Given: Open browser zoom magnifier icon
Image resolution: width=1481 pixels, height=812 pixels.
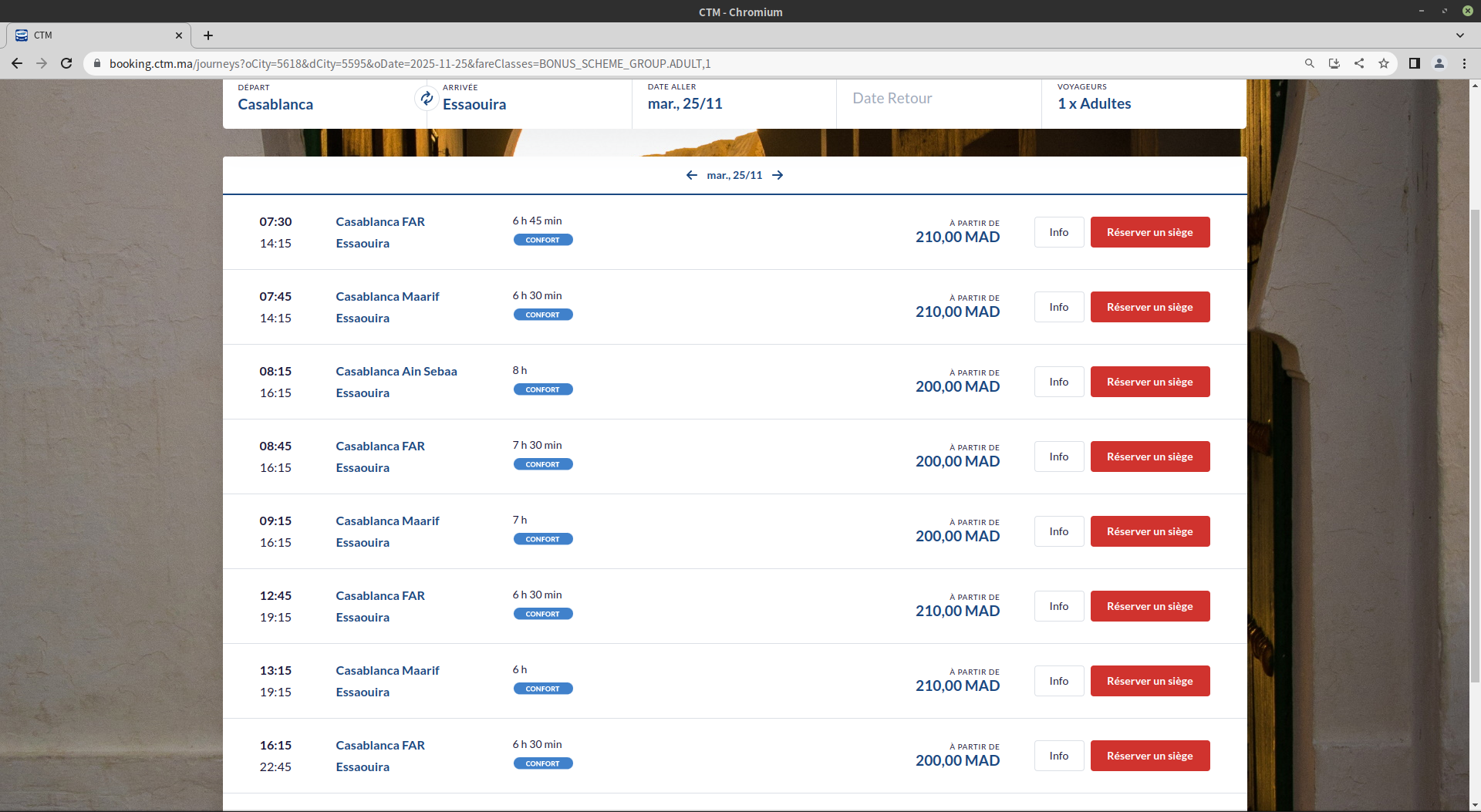Looking at the screenshot, I should tap(1309, 63).
